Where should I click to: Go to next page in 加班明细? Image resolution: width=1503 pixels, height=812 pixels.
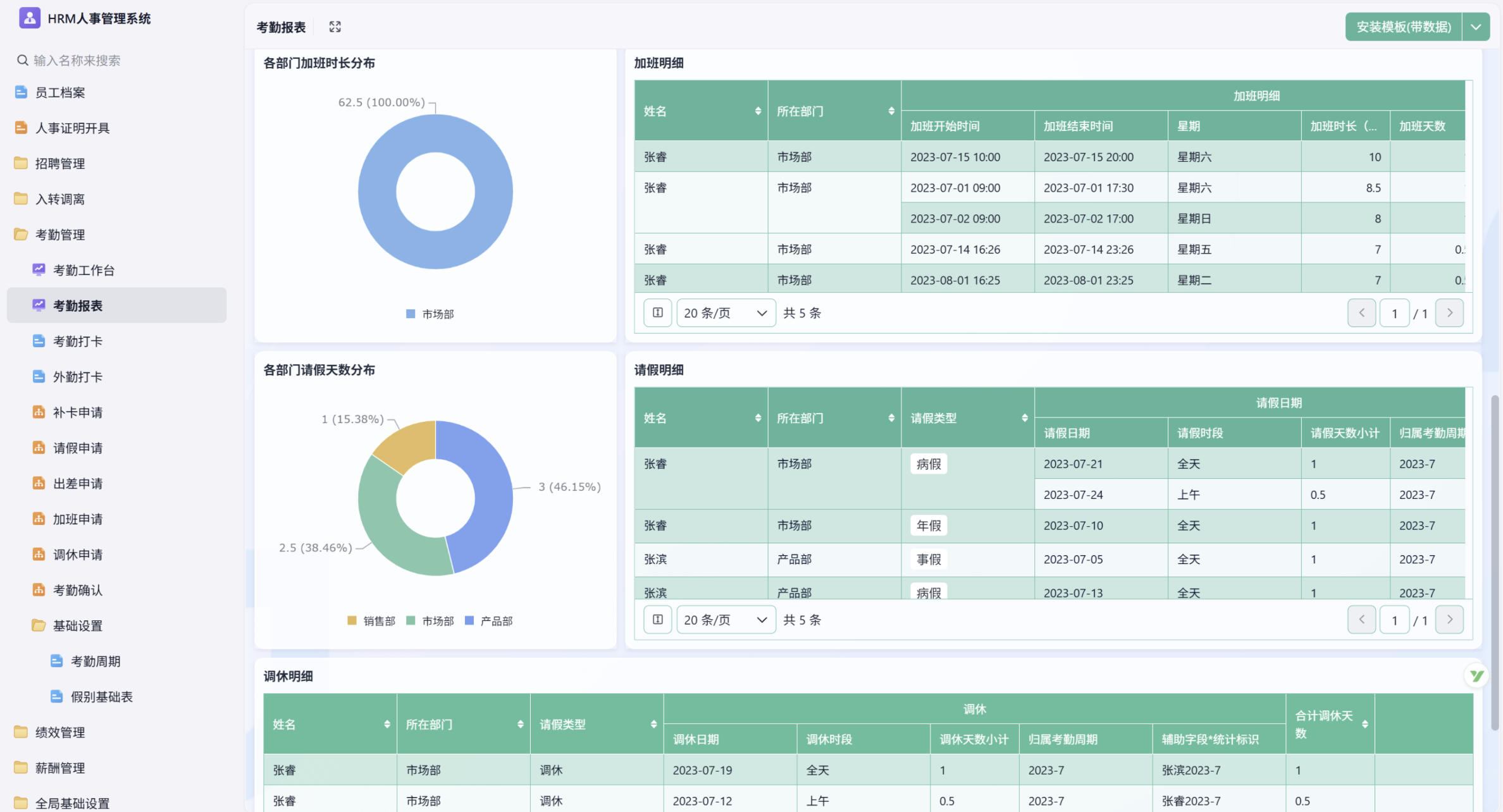point(1449,312)
